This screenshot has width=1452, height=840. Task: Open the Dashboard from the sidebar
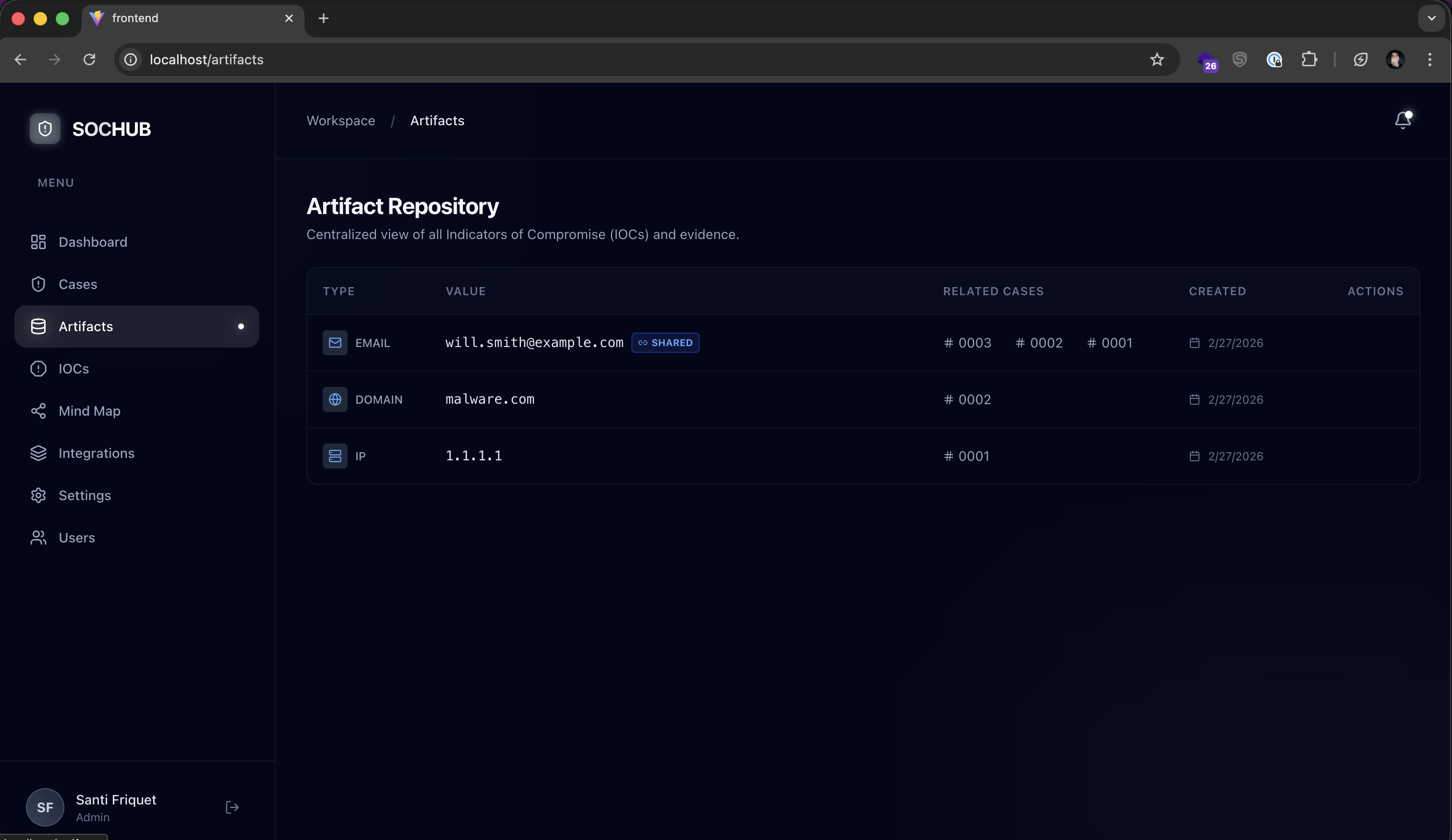[x=93, y=242]
